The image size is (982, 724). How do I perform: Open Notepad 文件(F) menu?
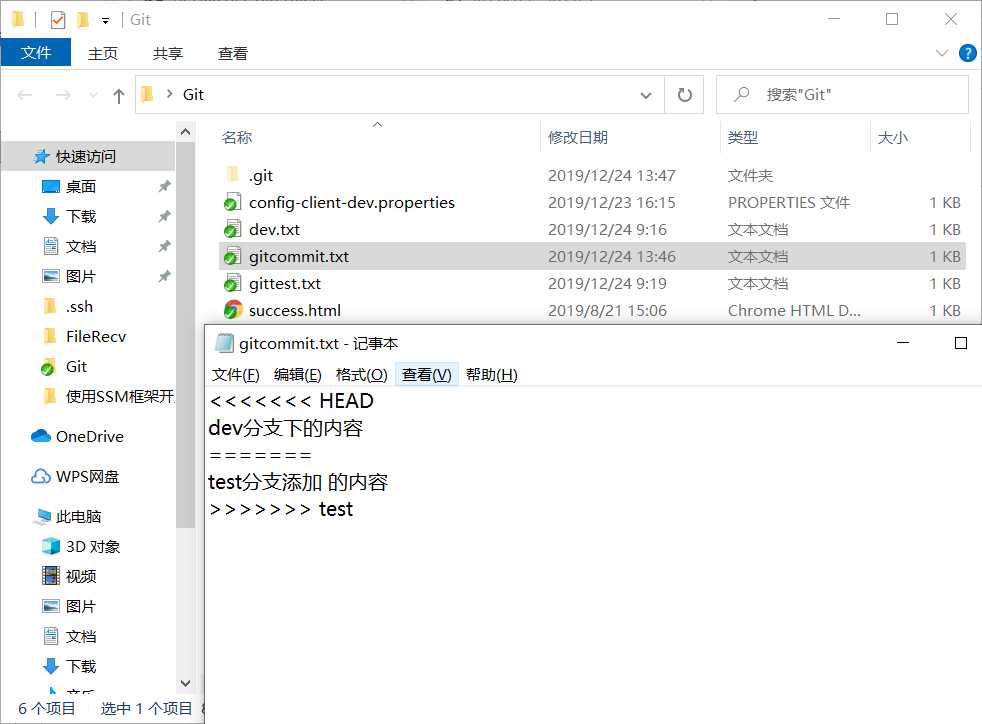235,375
